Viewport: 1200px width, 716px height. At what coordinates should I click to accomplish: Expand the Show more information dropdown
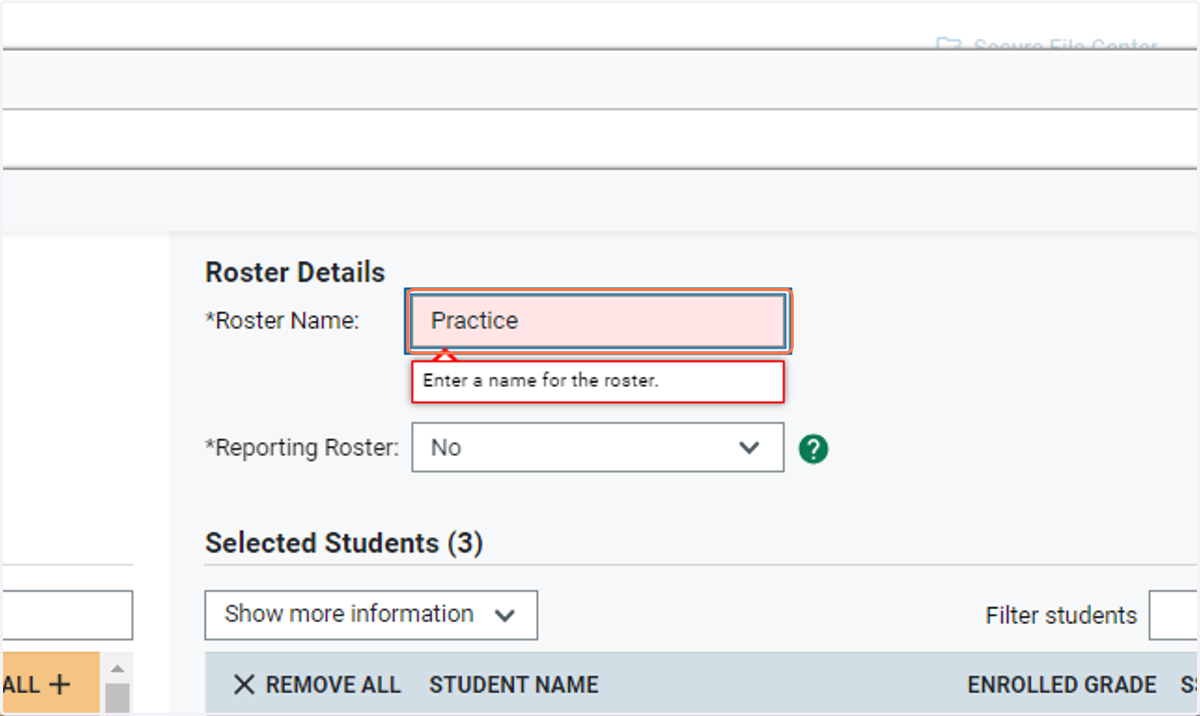[371, 615]
